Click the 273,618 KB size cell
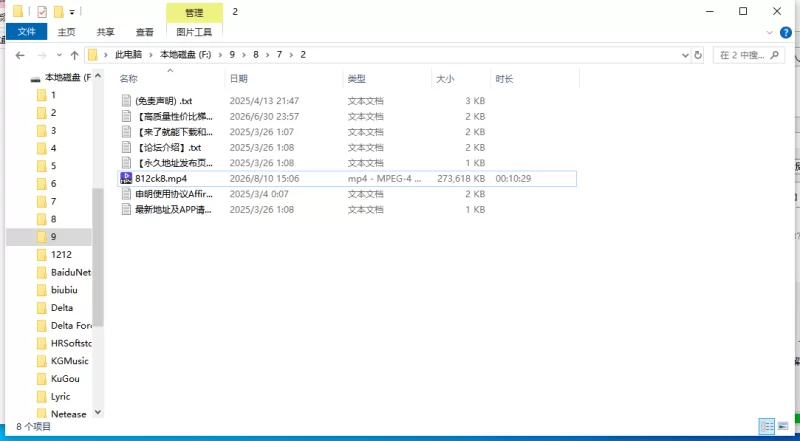Image resolution: width=800 pixels, height=441 pixels. coord(461,179)
